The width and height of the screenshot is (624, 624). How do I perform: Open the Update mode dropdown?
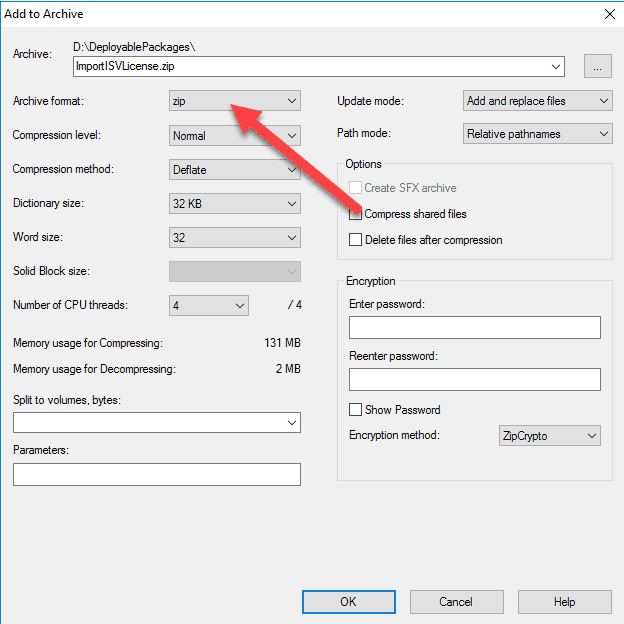(537, 101)
